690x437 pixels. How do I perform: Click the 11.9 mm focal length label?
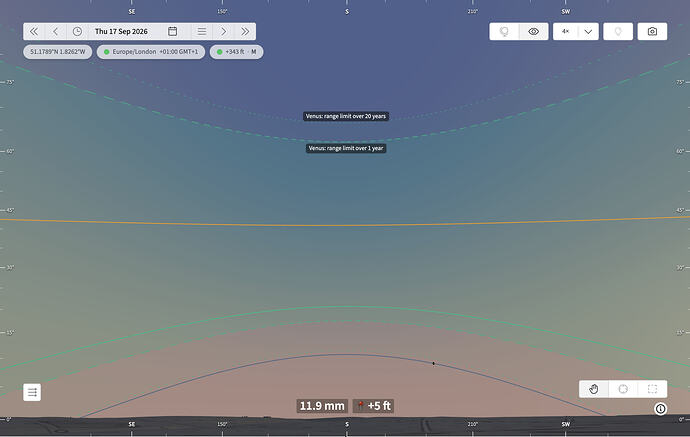pyautogui.click(x=322, y=406)
